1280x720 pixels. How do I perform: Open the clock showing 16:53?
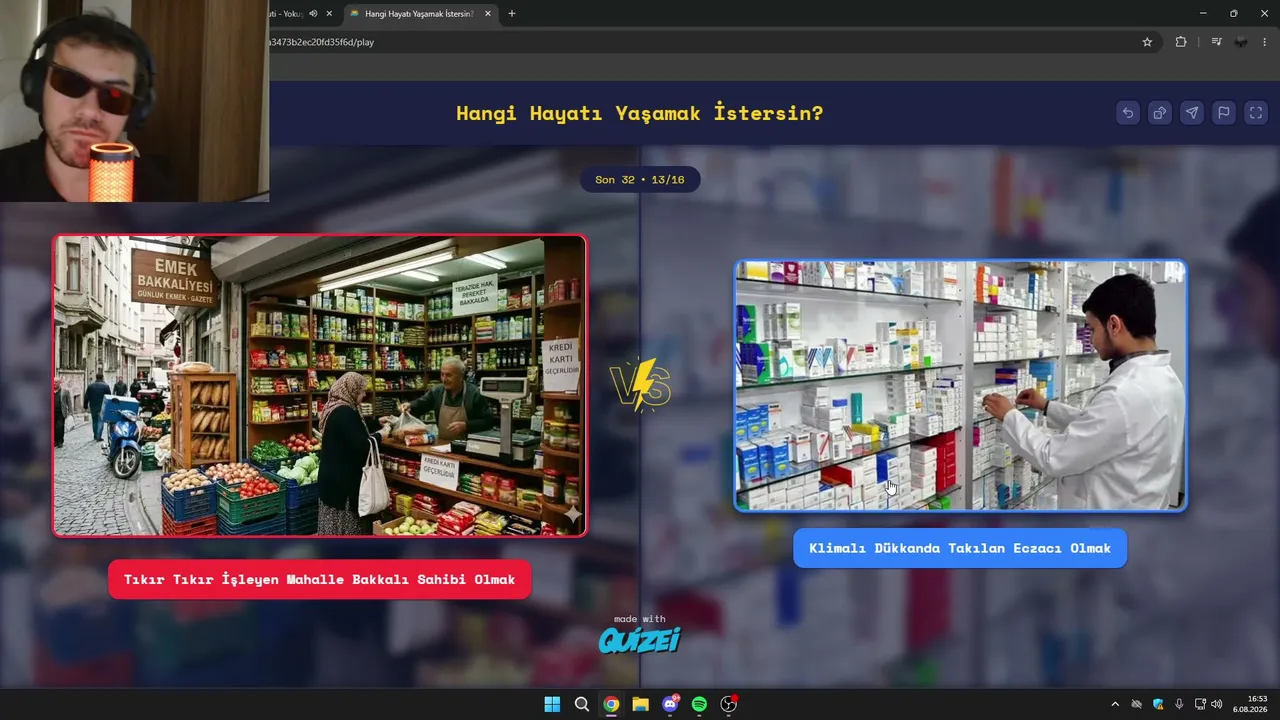(x=1250, y=704)
